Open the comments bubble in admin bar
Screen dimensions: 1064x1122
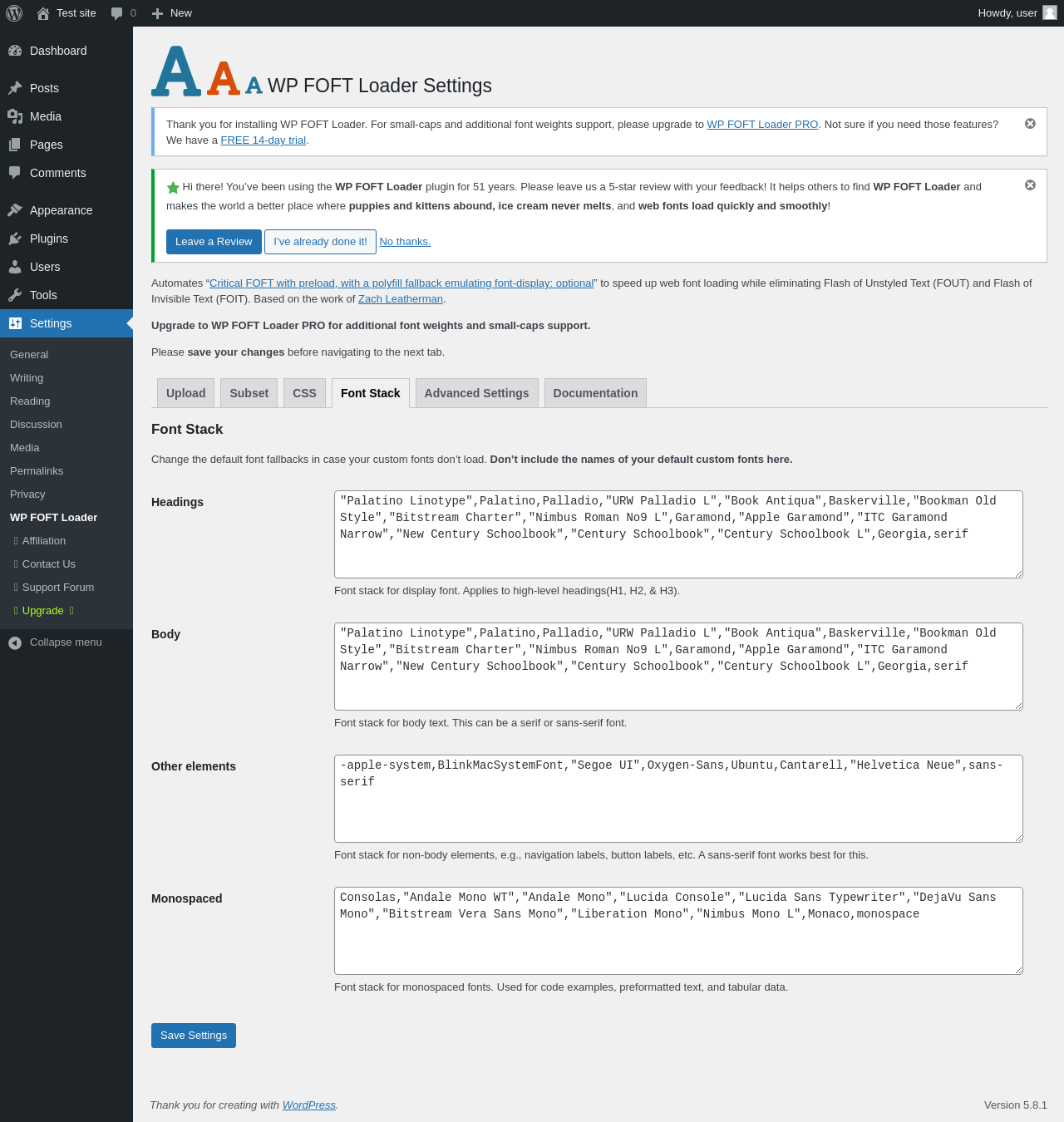117,13
